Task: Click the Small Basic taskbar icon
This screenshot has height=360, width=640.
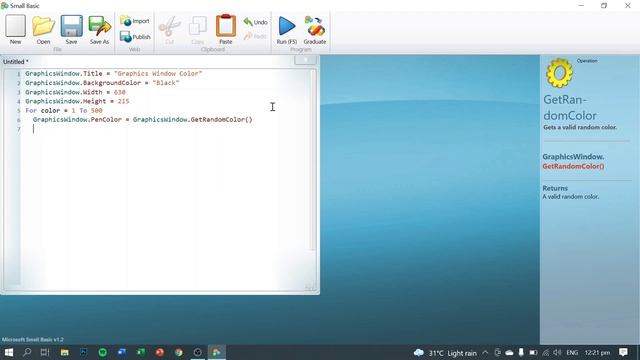Action: [x=217, y=352]
